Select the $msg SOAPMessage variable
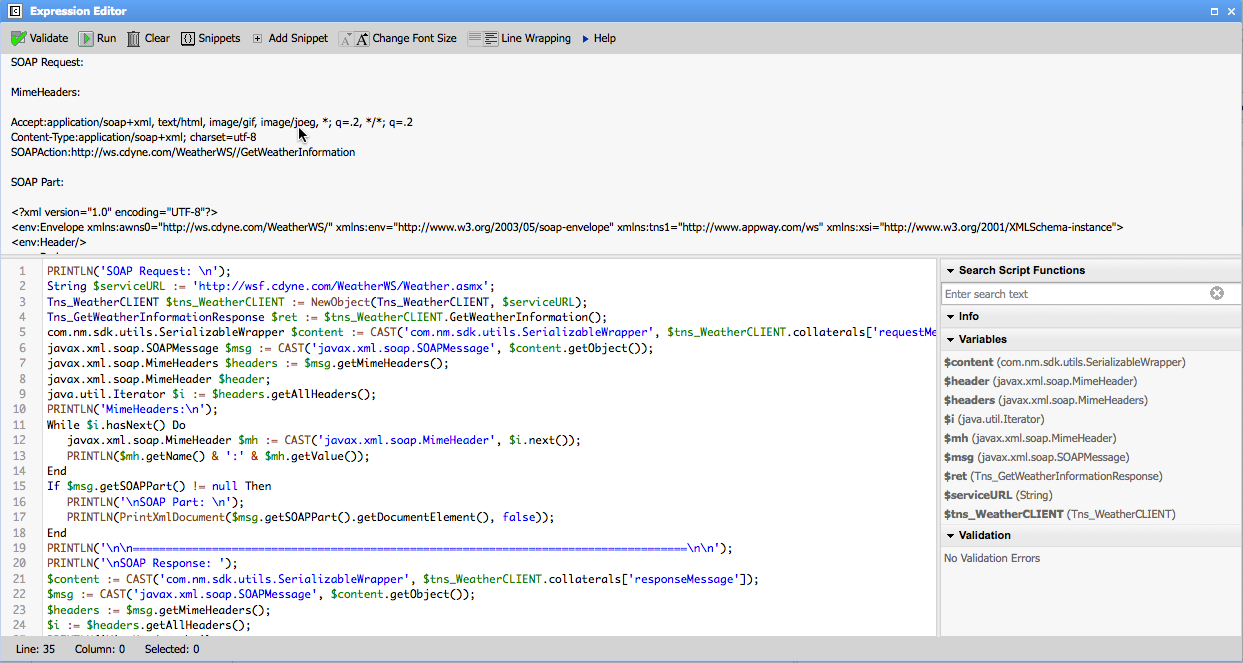 coord(1036,457)
